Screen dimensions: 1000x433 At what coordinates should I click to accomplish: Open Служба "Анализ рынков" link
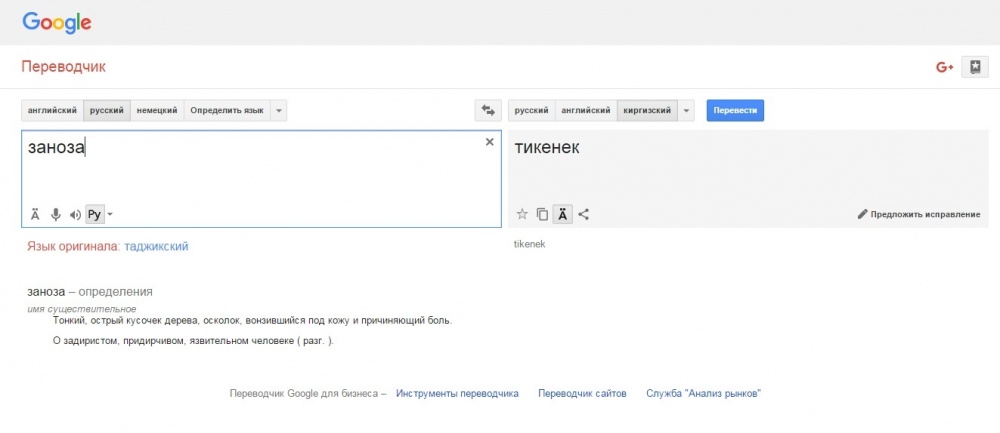coord(703,393)
